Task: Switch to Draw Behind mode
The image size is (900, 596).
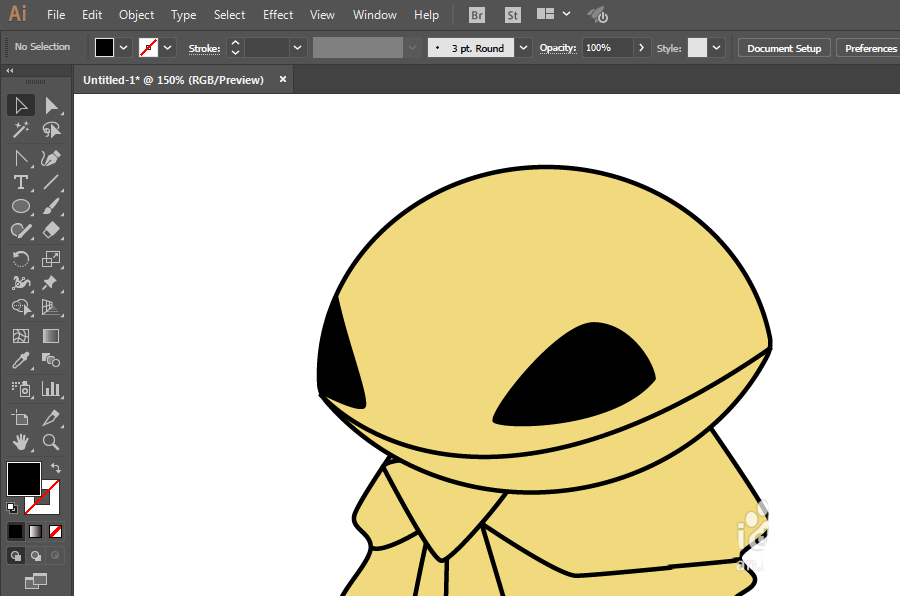Action: click(36, 556)
